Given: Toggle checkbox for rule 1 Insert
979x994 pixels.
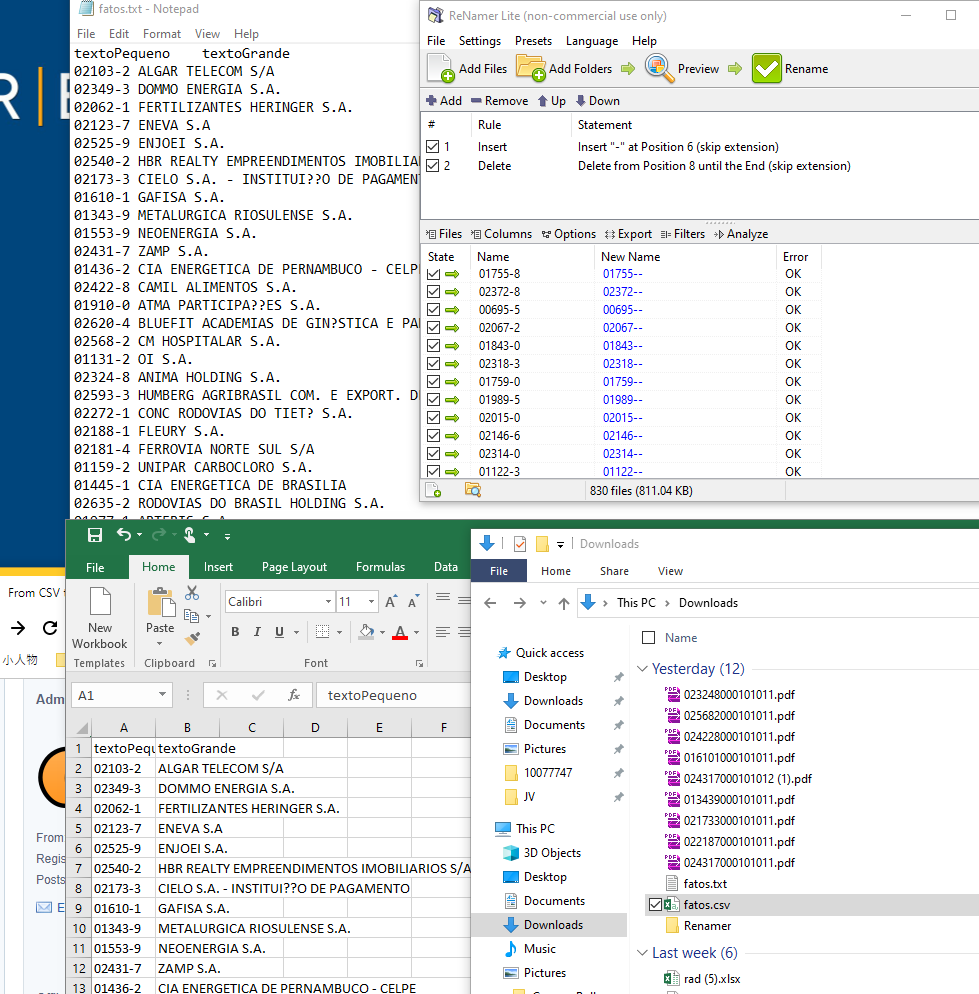Looking at the screenshot, I should (433, 147).
